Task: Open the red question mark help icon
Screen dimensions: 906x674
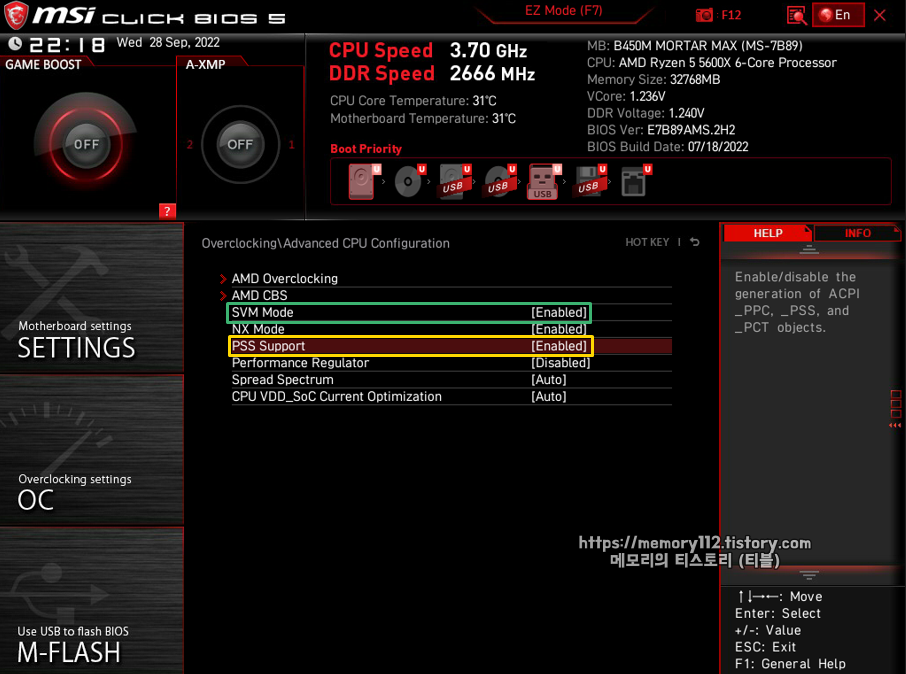Action: click(167, 211)
